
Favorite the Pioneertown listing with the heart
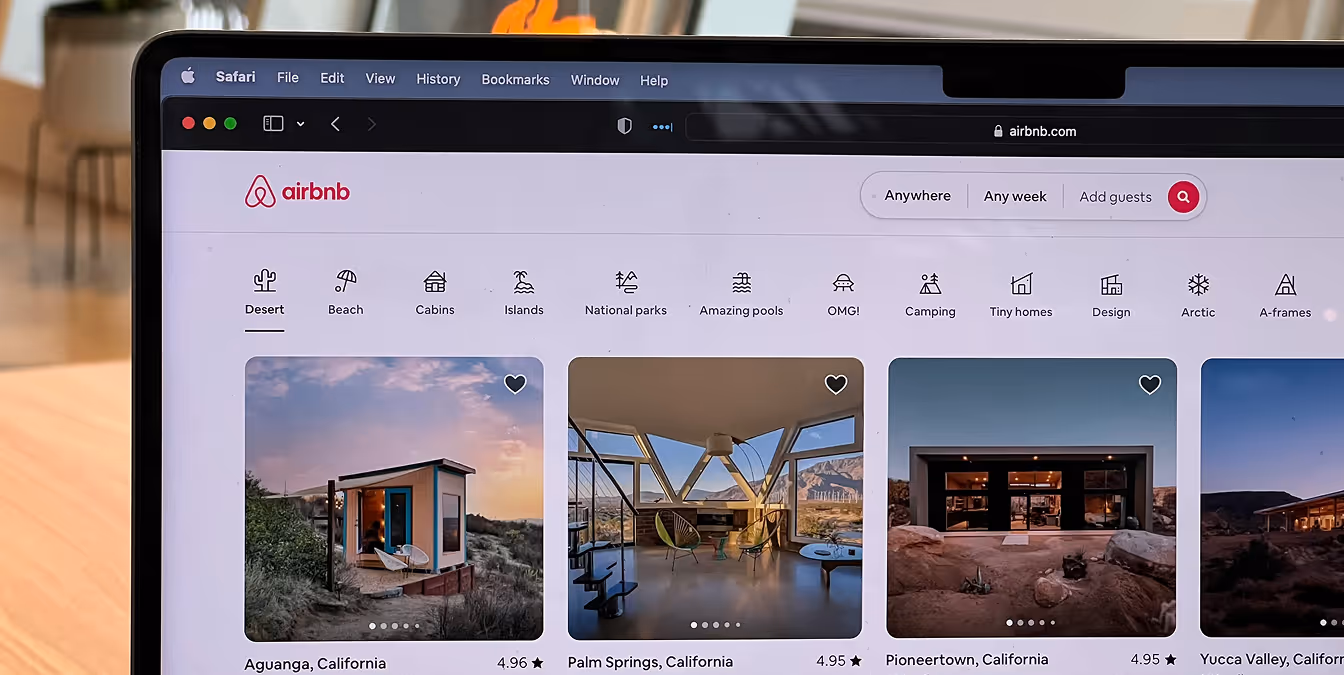pos(1150,384)
